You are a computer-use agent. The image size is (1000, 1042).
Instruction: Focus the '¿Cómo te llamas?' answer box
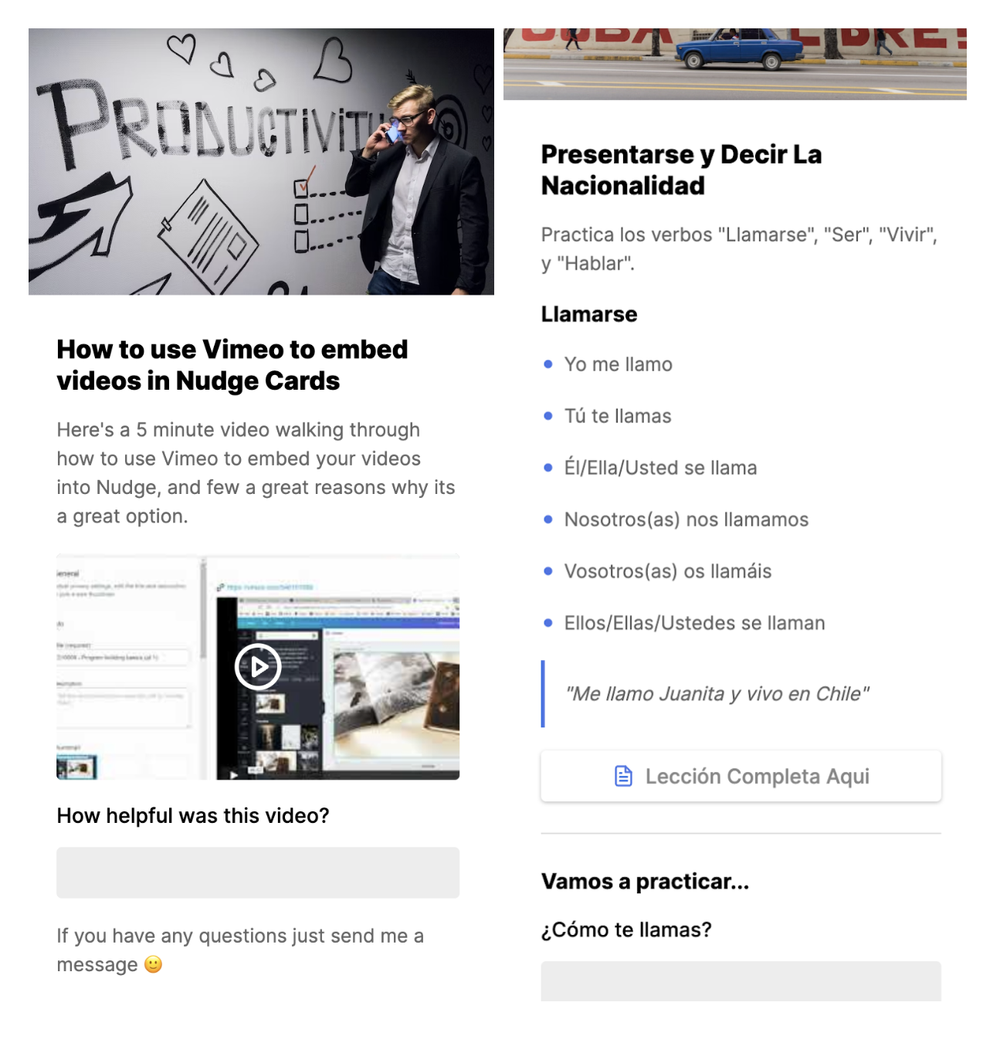[x=741, y=981]
